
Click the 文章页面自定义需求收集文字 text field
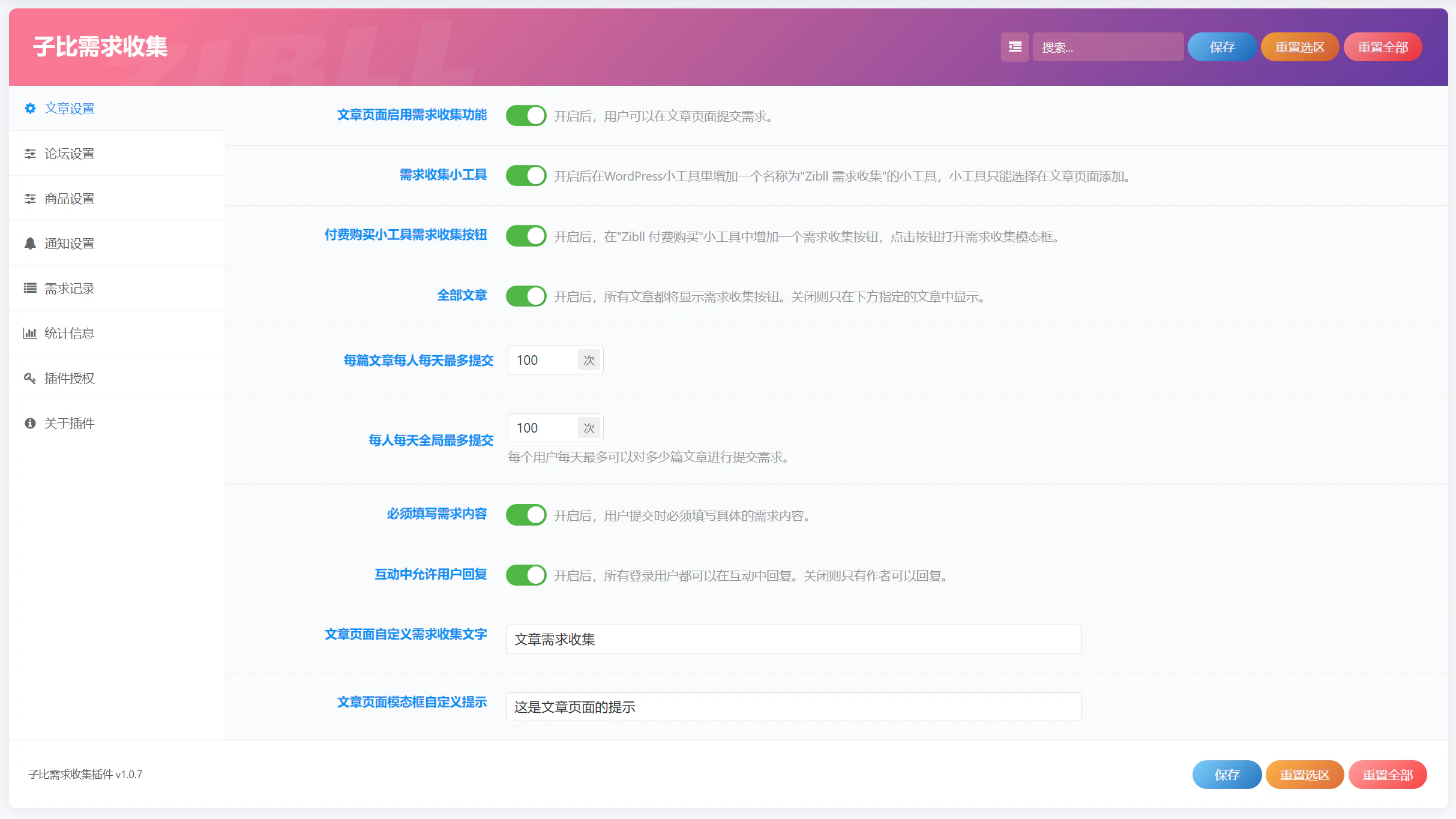(x=793, y=639)
